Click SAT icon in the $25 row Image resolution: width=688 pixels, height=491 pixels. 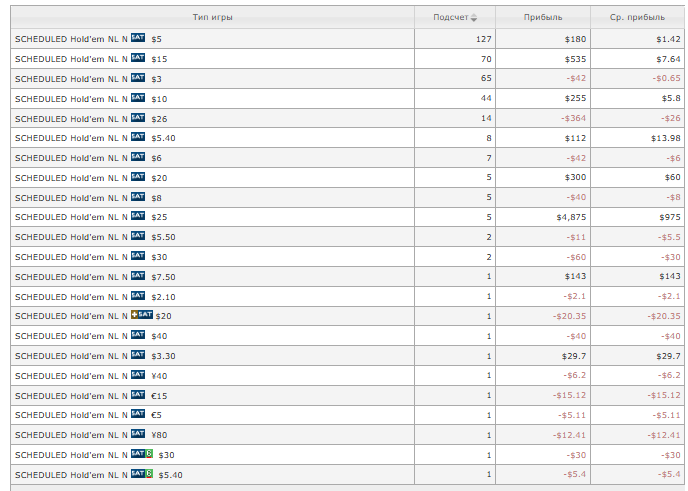[x=138, y=215]
